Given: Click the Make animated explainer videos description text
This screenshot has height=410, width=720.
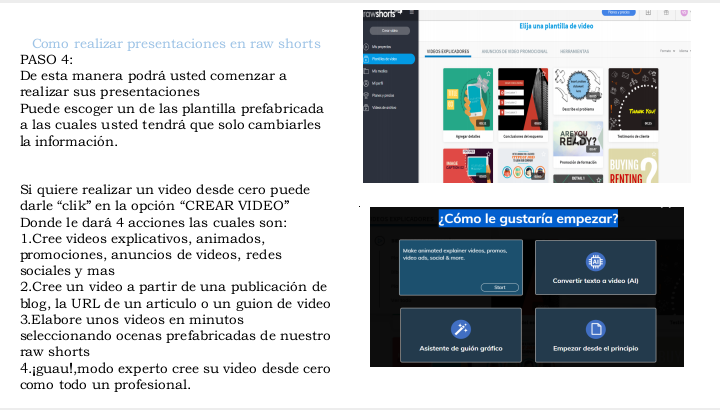Looking at the screenshot, I should tap(455, 254).
